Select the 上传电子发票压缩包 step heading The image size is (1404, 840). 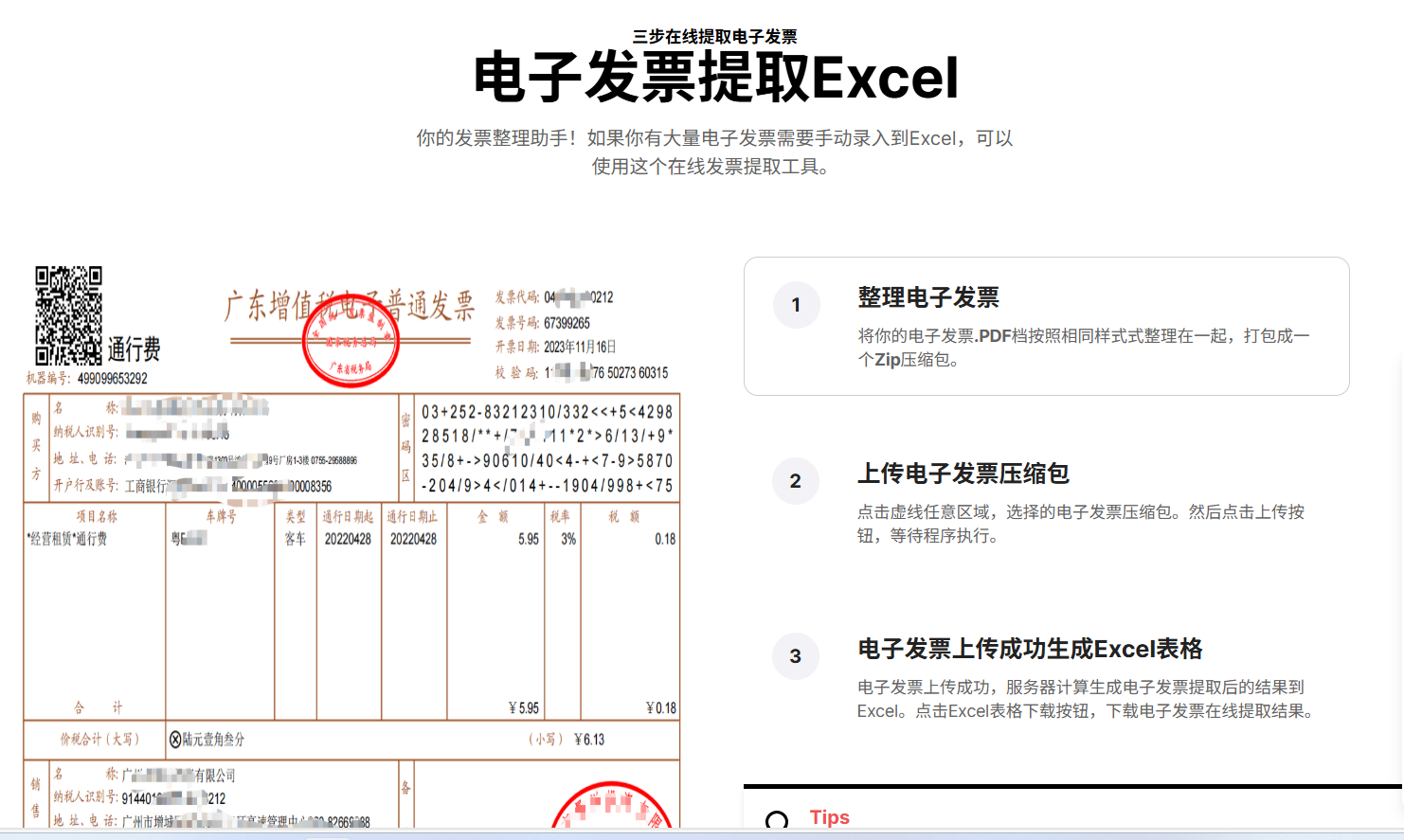coord(963,474)
